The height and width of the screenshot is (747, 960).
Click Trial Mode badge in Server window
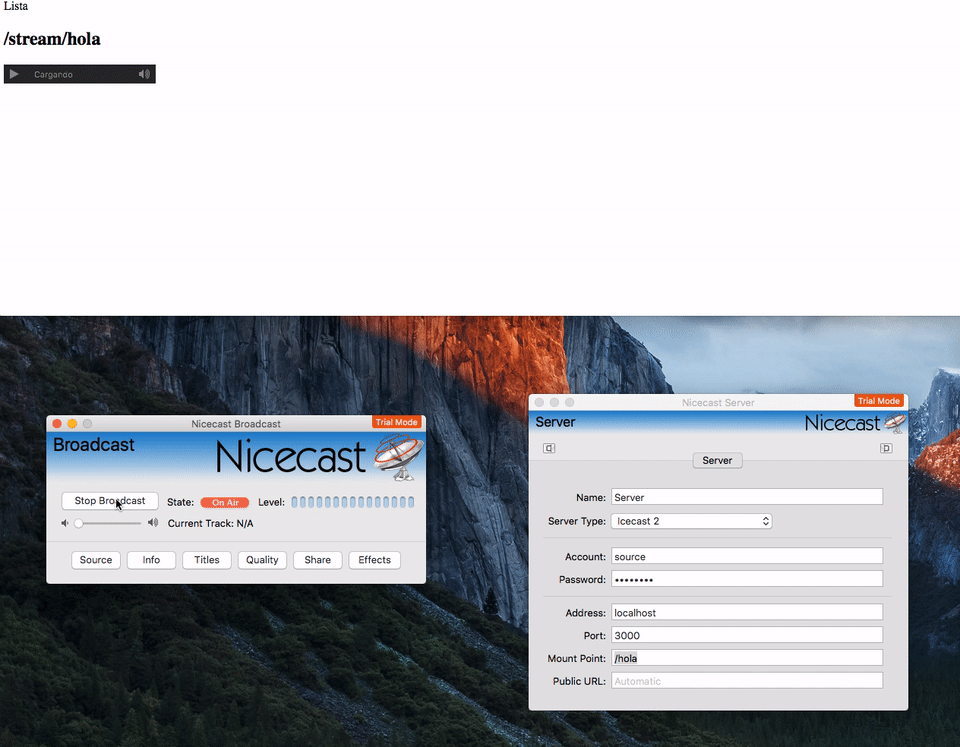(x=879, y=400)
